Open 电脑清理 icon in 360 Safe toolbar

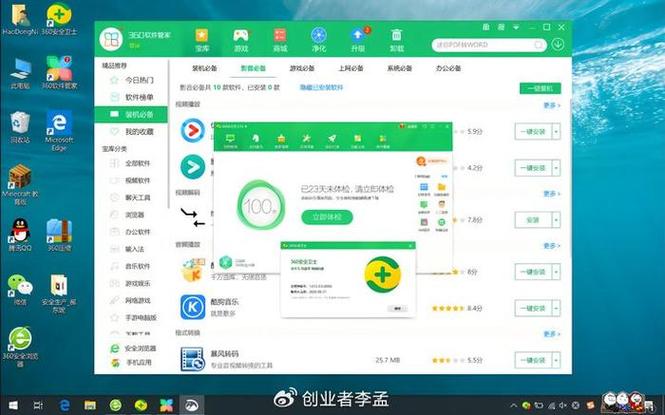[281, 141]
